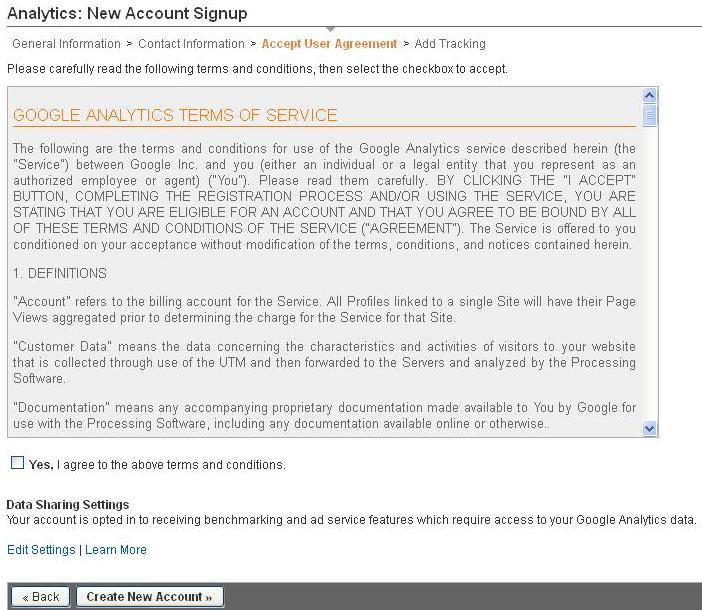The height and width of the screenshot is (610, 702).
Task: Click the terms box scrollbar thumb
Action: 649,115
